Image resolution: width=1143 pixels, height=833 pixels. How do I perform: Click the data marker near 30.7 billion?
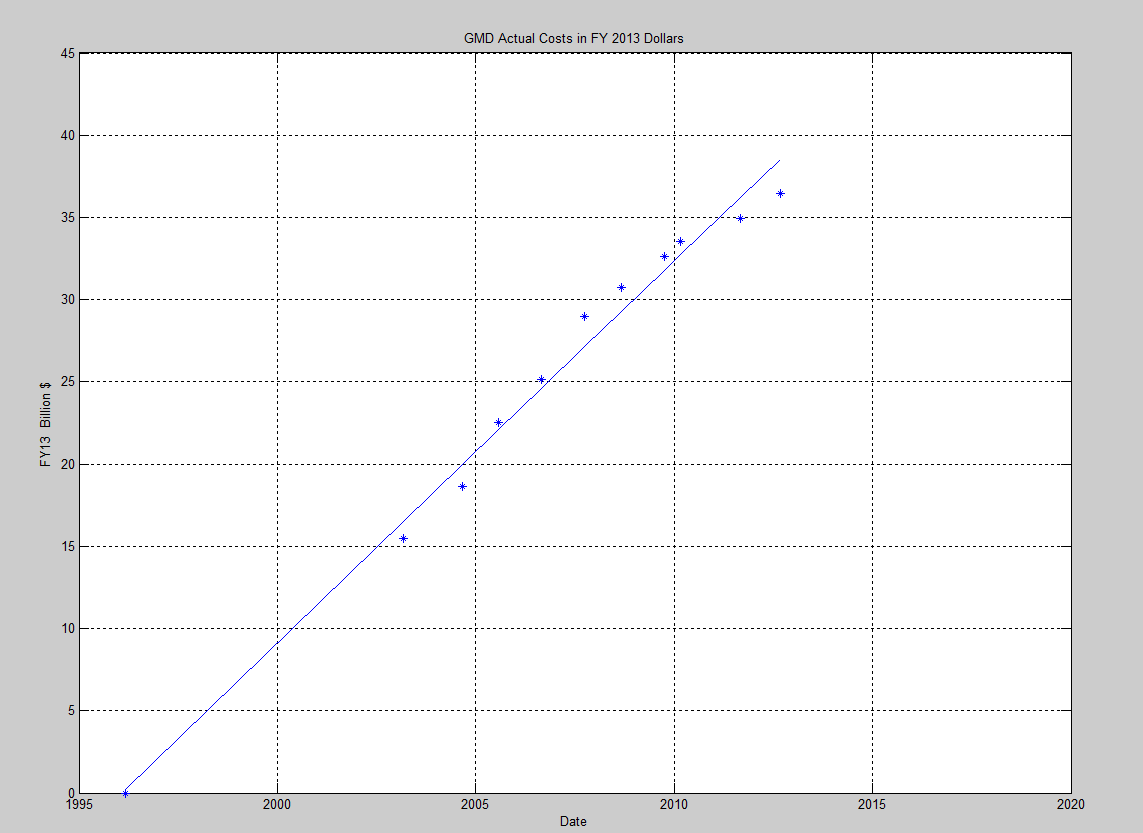tap(621, 287)
